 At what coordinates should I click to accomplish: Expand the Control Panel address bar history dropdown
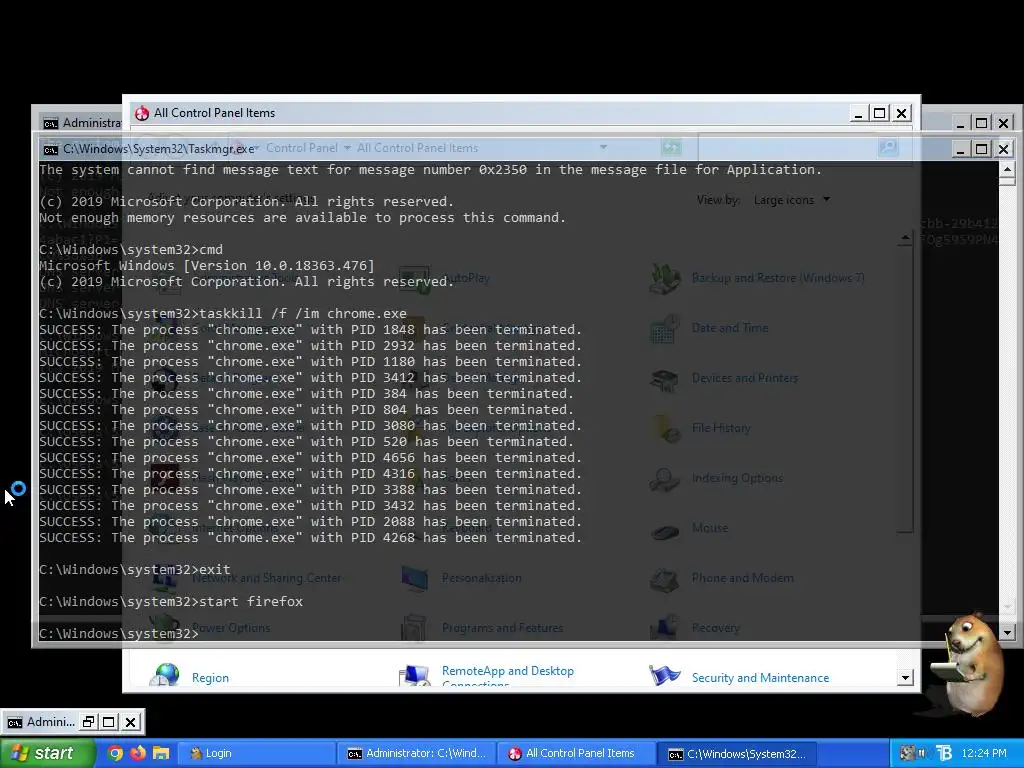pos(603,148)
